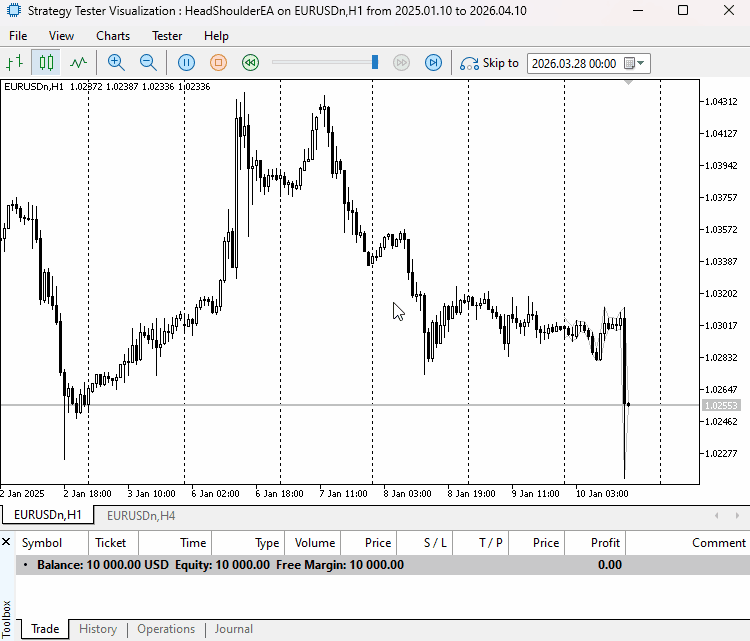The image size is (750, 641).
Task: Sort by the Ticket column header
Action: coord(113,543)
